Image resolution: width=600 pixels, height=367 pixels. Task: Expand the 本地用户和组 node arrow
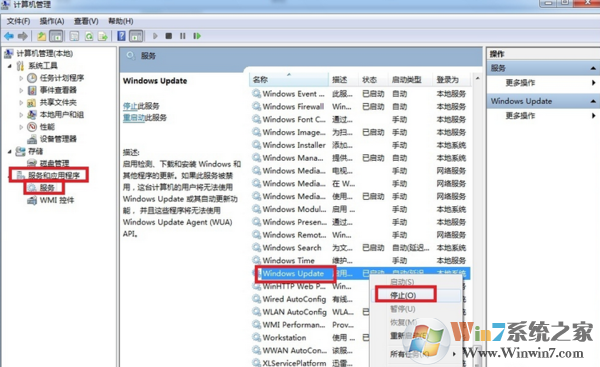21,115
